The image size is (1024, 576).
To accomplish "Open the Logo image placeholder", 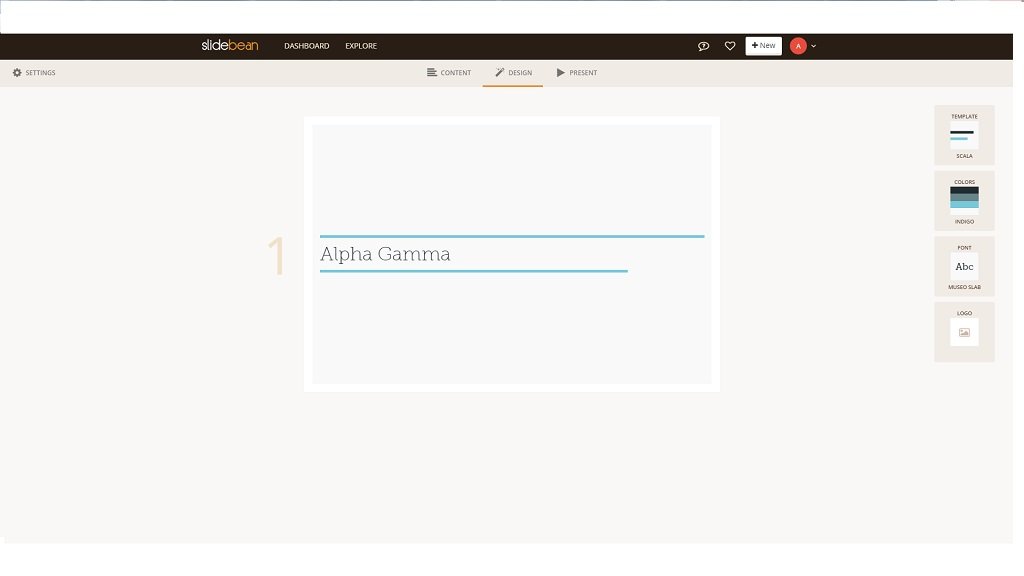I will (964, 332).
